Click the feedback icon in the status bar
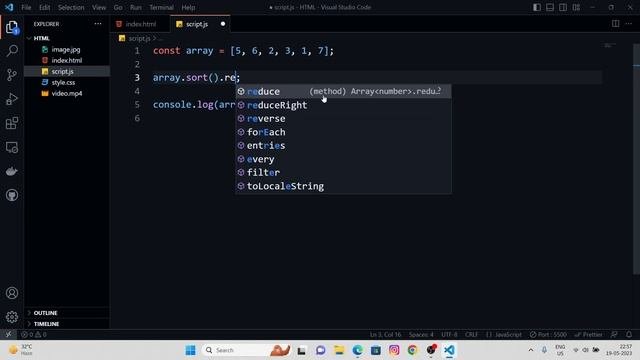Viewport: 640px width, 360px height. (x=614, y=334)
